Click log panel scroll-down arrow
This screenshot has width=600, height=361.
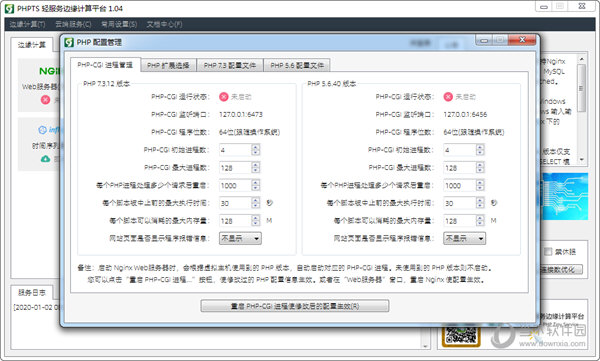click(426, 346)
